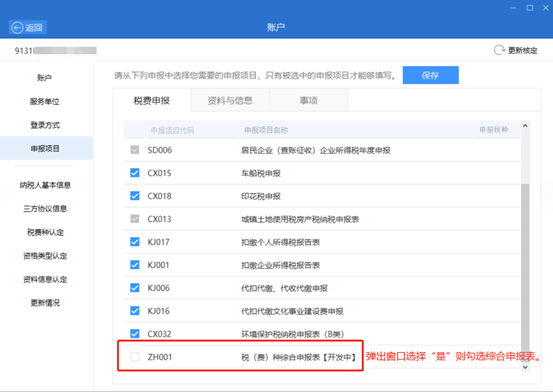The height and width of the screenshot is (392, 553).
Task: Click the 返回 back button
Action: click(27, 27)
